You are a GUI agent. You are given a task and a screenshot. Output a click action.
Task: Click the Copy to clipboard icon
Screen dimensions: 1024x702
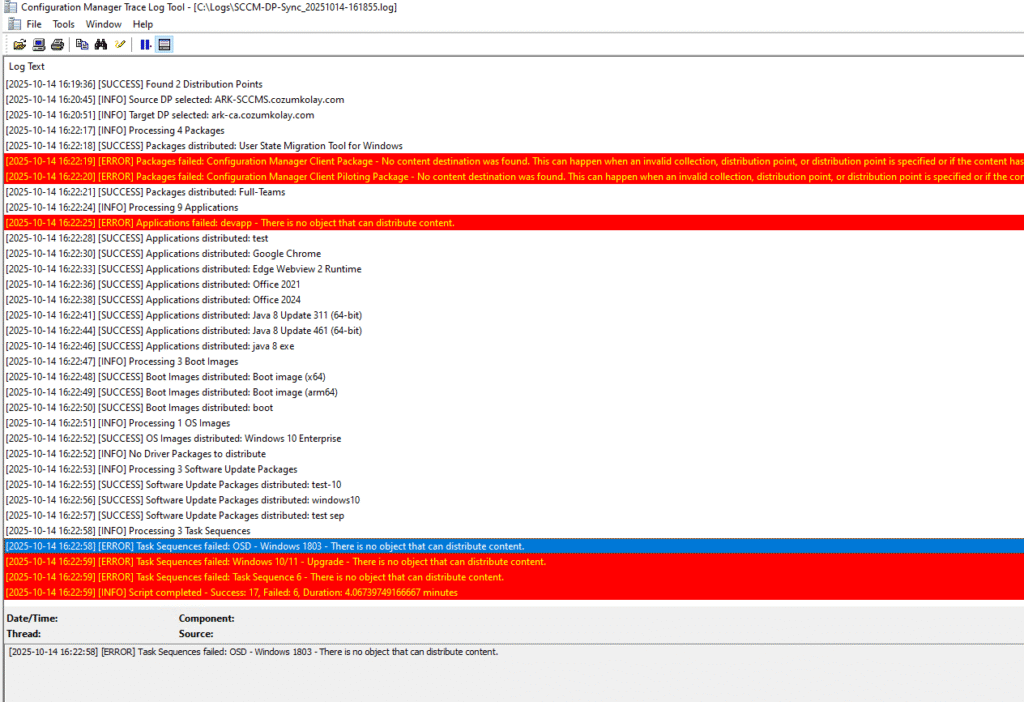coord(83,44)
